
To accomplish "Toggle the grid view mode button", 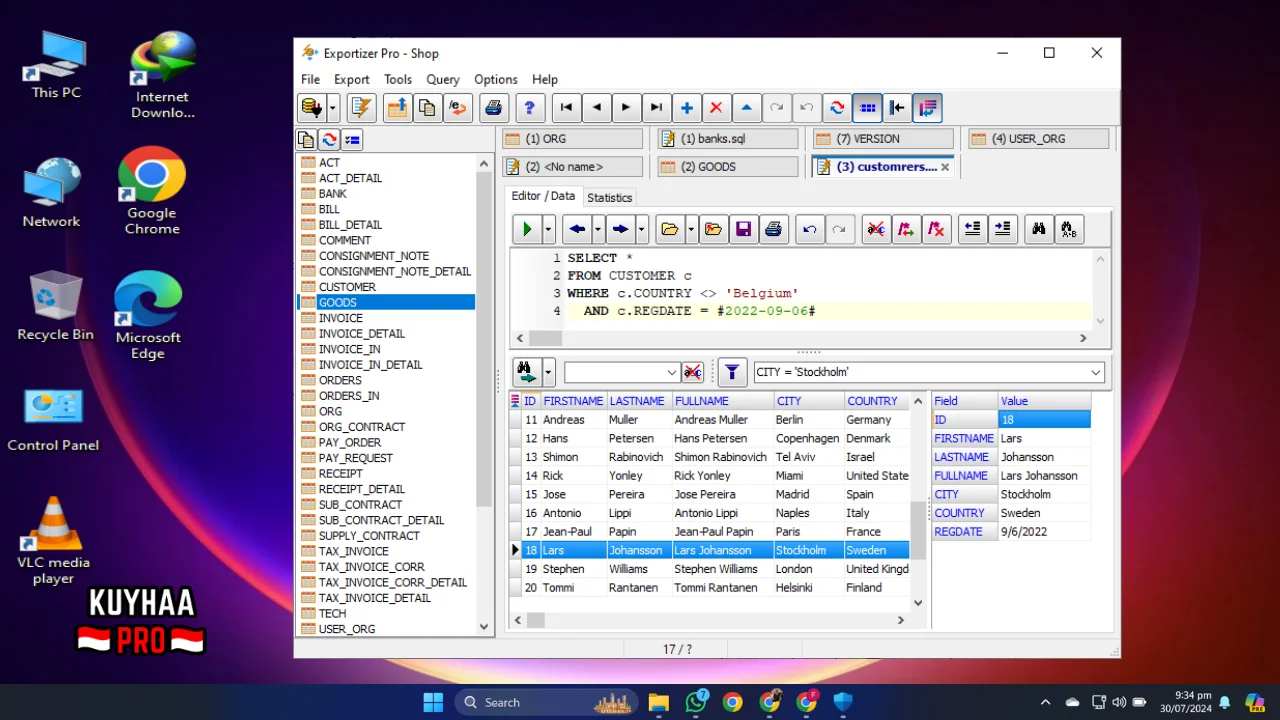I will (868, 108).
